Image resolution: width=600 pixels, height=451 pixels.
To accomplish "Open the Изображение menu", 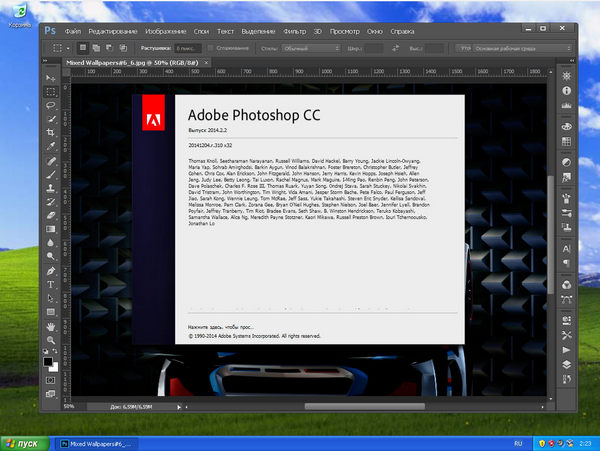I will 165,32.
